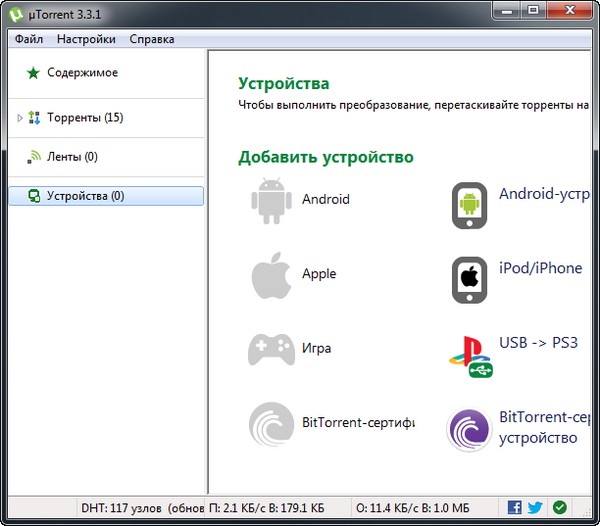
Task: Click the green checkmark network status icon
Action: [559, 508]
